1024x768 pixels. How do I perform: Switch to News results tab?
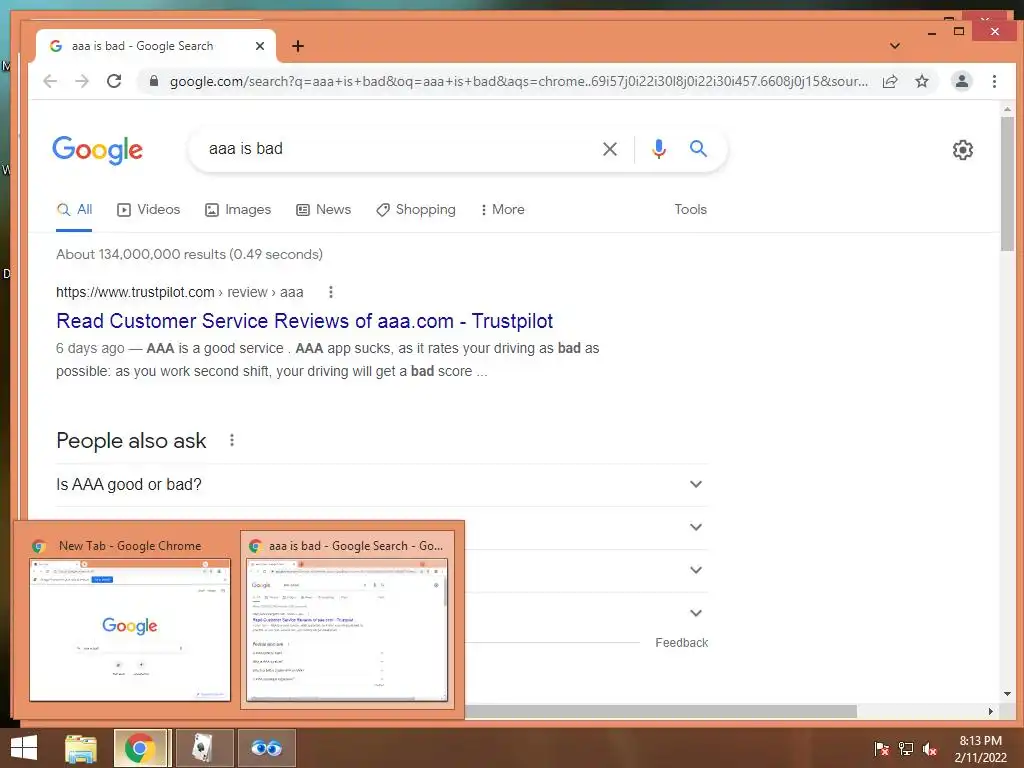[324, 210]
